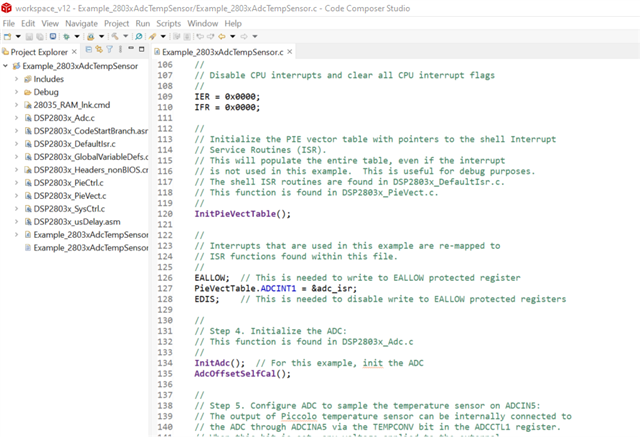This screenshot has height=437, width=640.
Task: Select the Example_2803xAdcTempSensor.c editor tab
Action: point(222,52)
